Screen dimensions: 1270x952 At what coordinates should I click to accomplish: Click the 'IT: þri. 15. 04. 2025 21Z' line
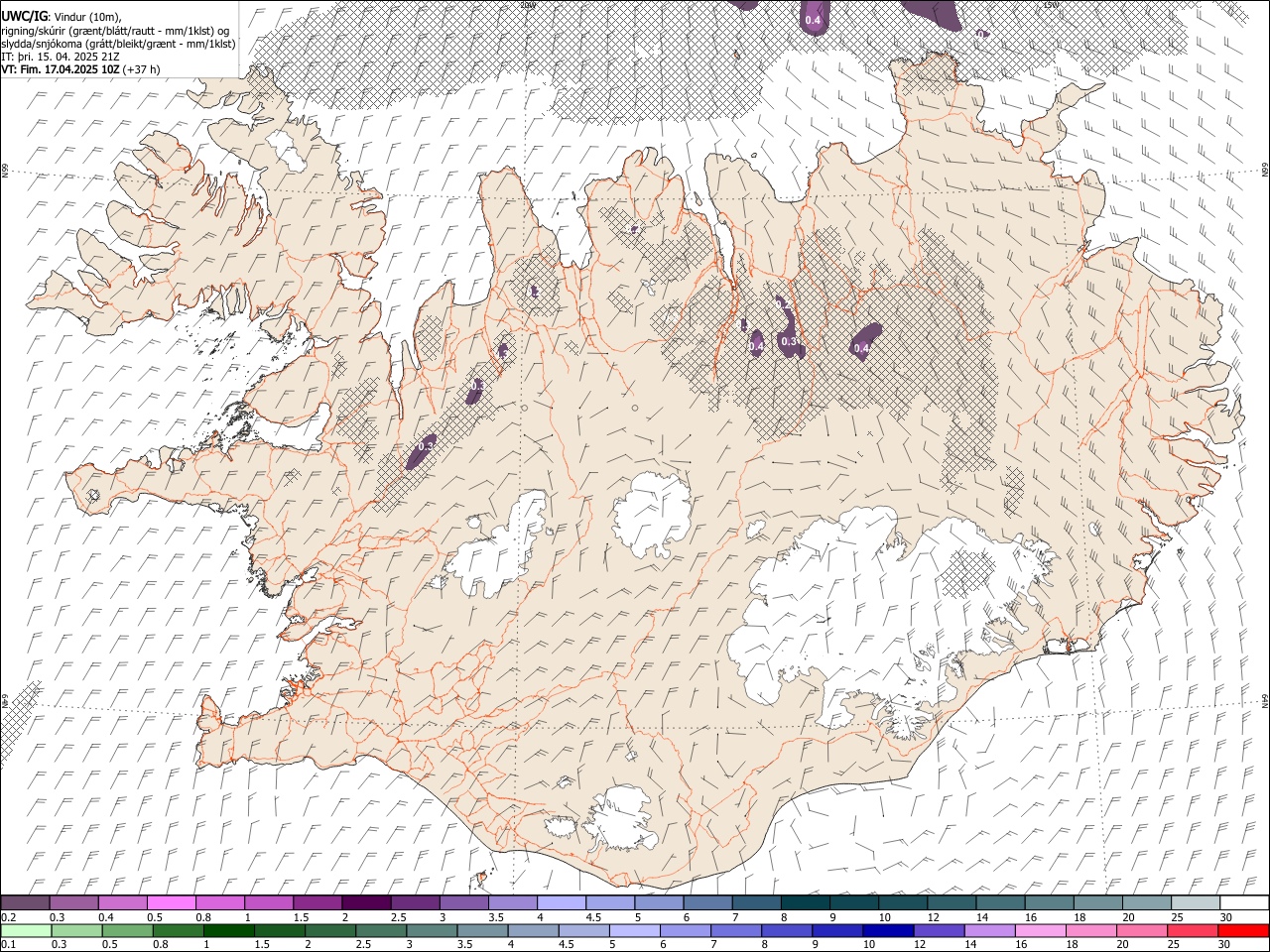(61, 57)
